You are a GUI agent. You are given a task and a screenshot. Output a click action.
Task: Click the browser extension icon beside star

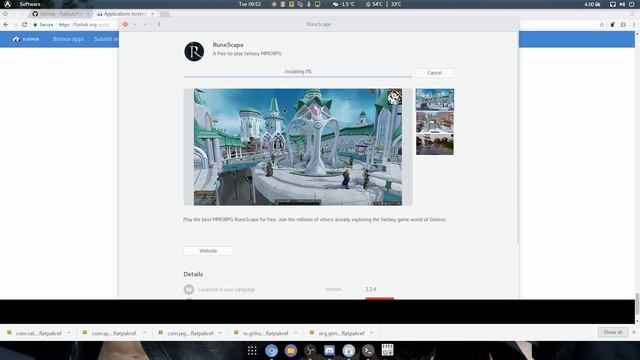(x=613, y=24)
